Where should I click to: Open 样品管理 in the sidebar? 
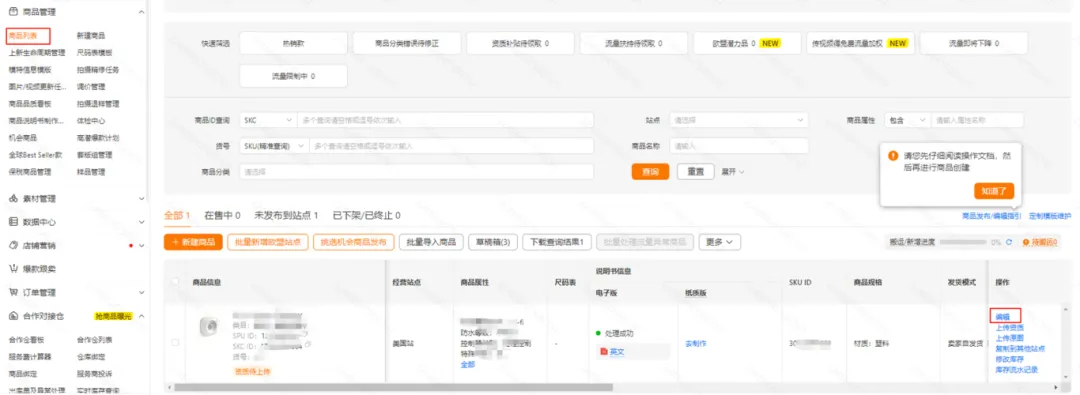91,172
